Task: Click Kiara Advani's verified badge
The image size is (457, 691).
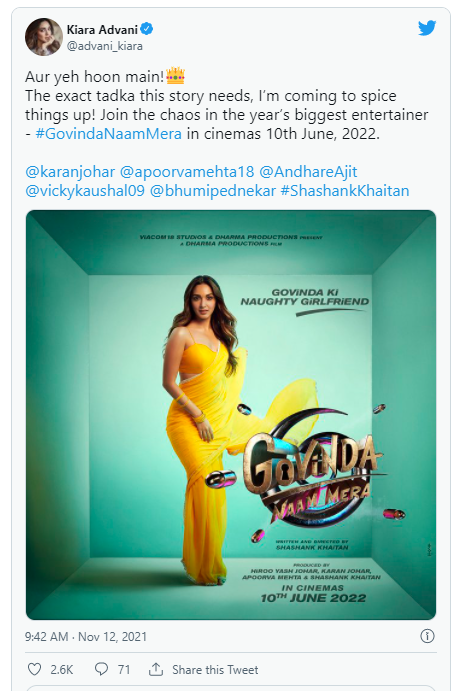Action: point(147,29)
